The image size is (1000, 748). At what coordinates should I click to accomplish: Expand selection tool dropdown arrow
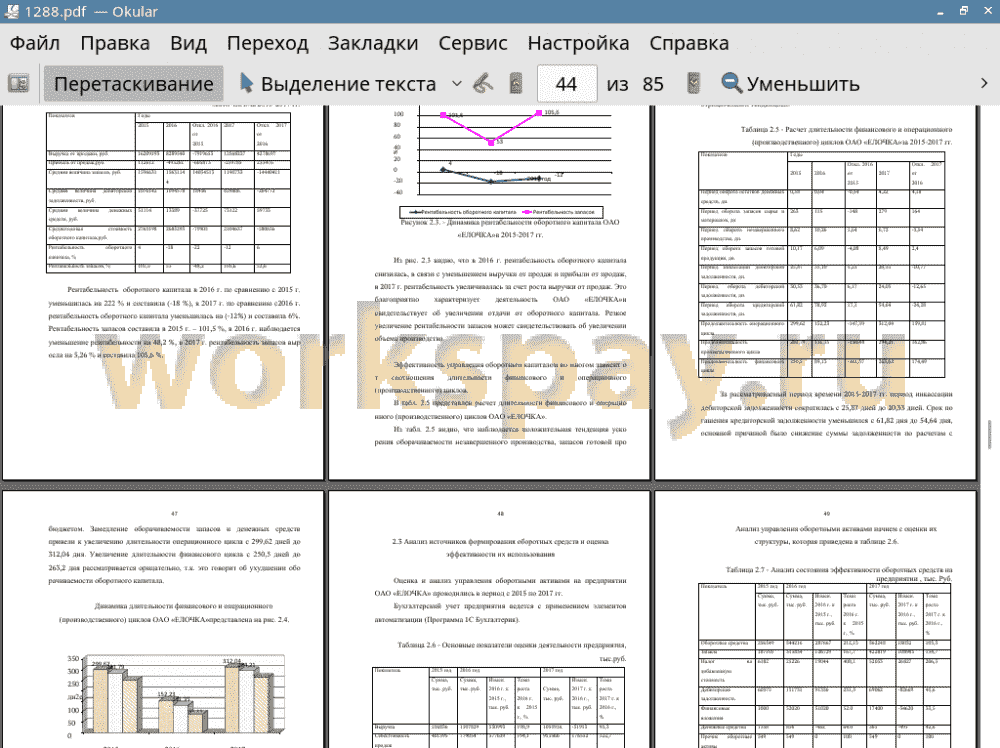[x=457, y=84]
